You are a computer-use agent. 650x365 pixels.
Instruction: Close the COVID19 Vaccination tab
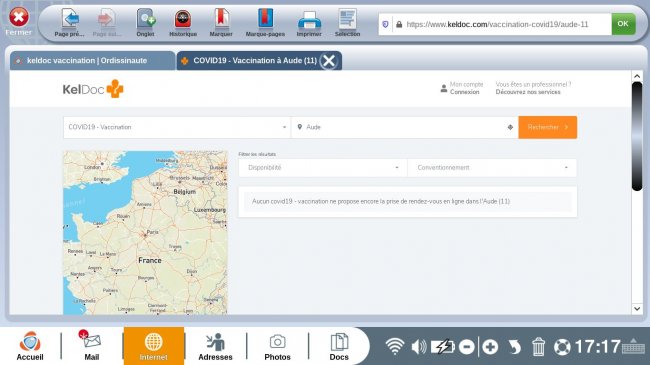coord(329,61)
